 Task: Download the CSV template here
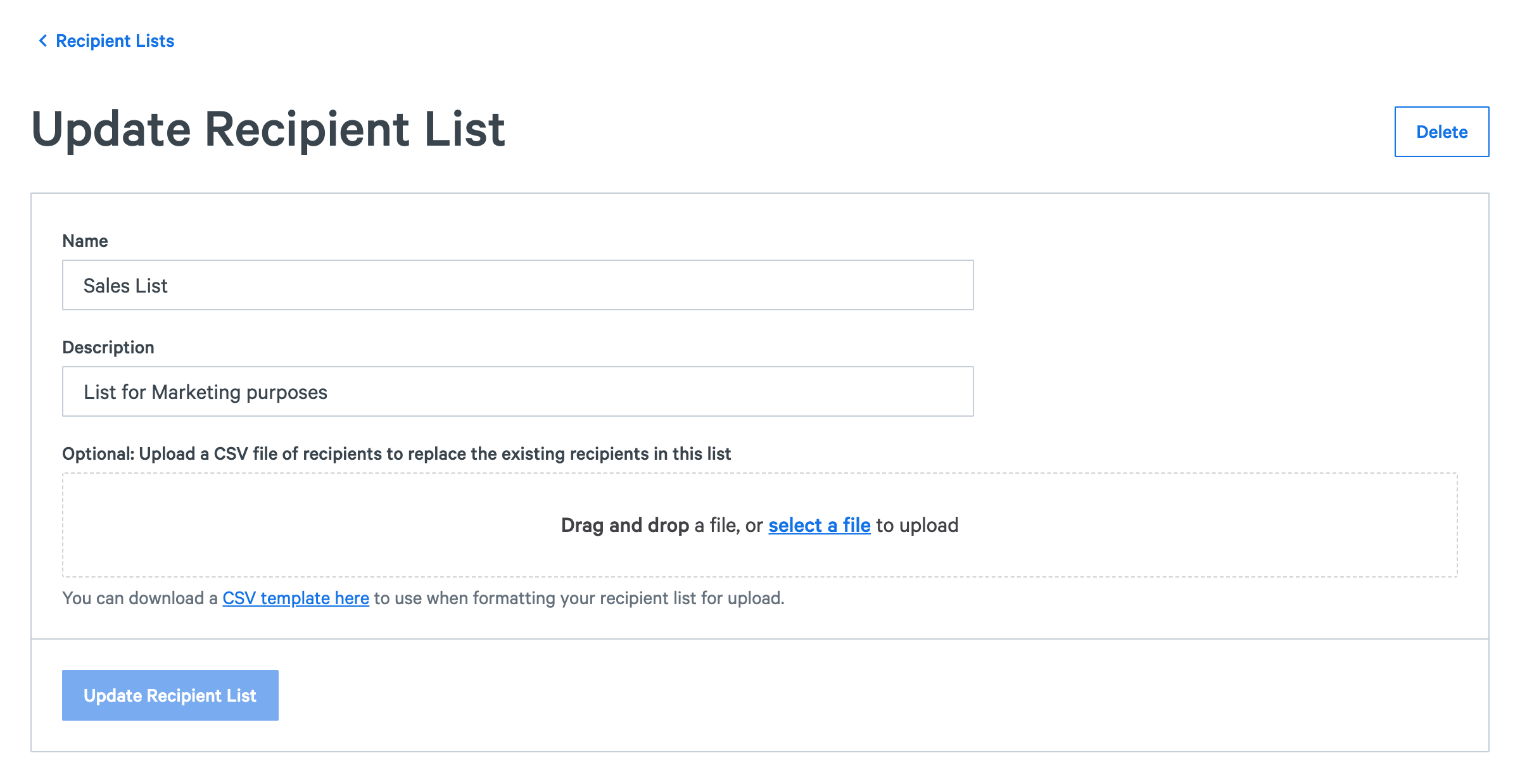click(x=296, y=598)
